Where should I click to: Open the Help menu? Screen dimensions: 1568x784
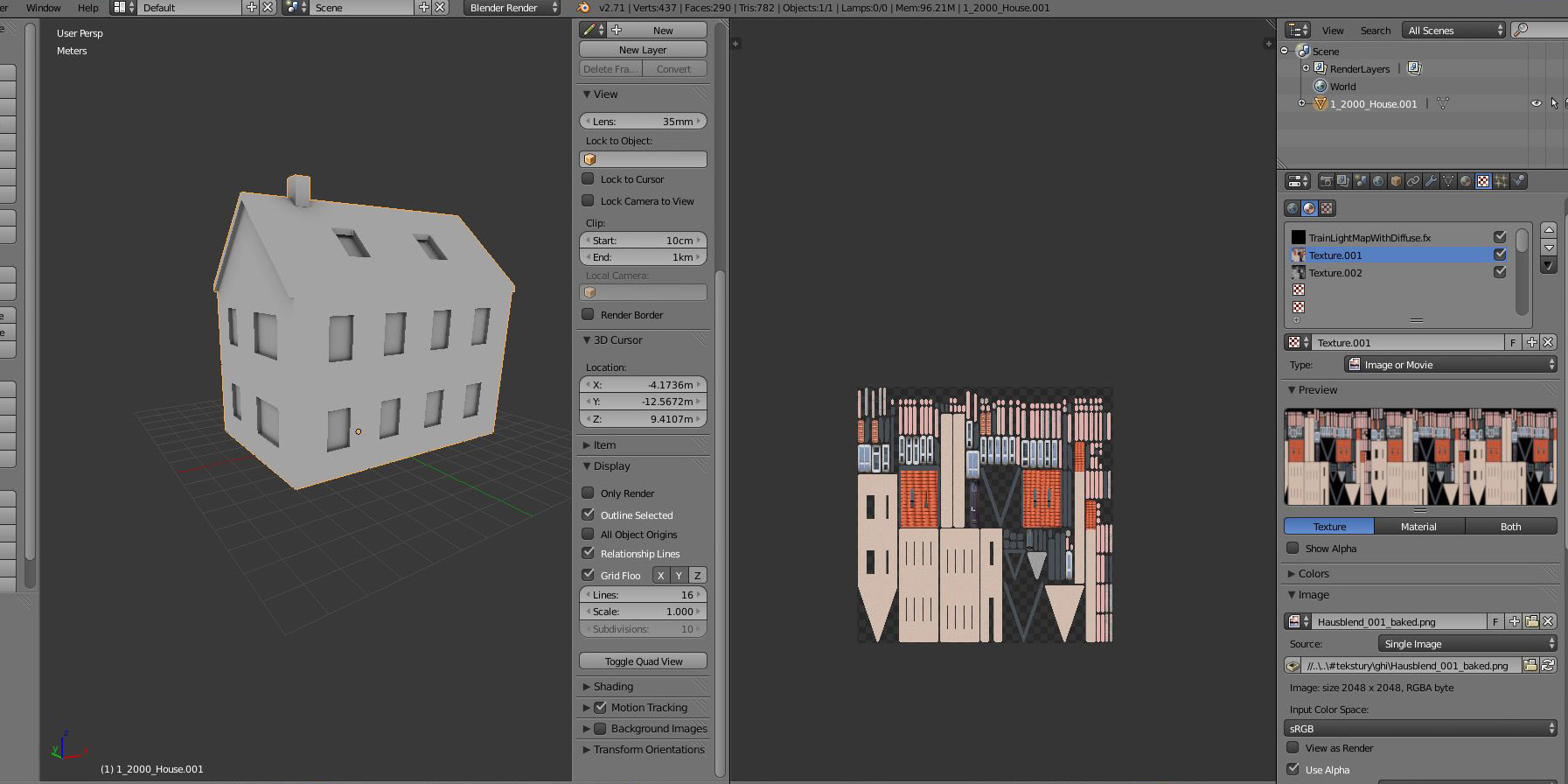point(87,8)
